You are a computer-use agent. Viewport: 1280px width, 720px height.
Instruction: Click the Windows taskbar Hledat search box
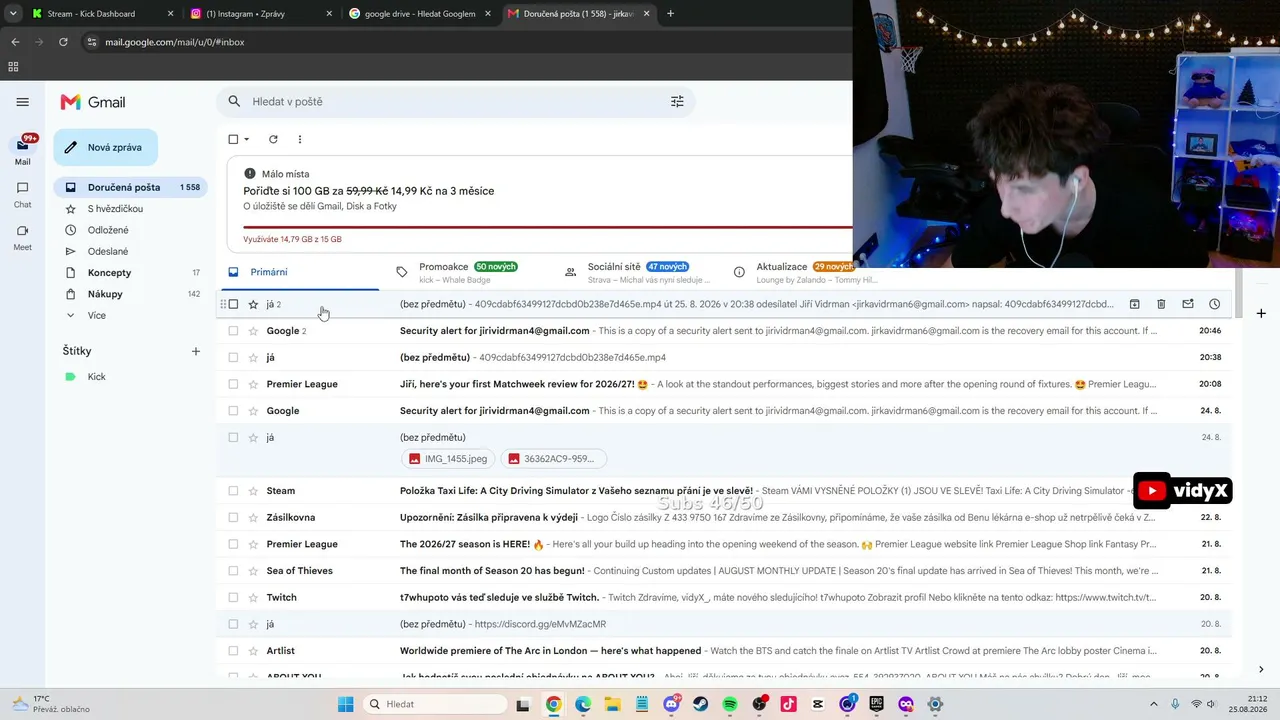click(435, 704)
